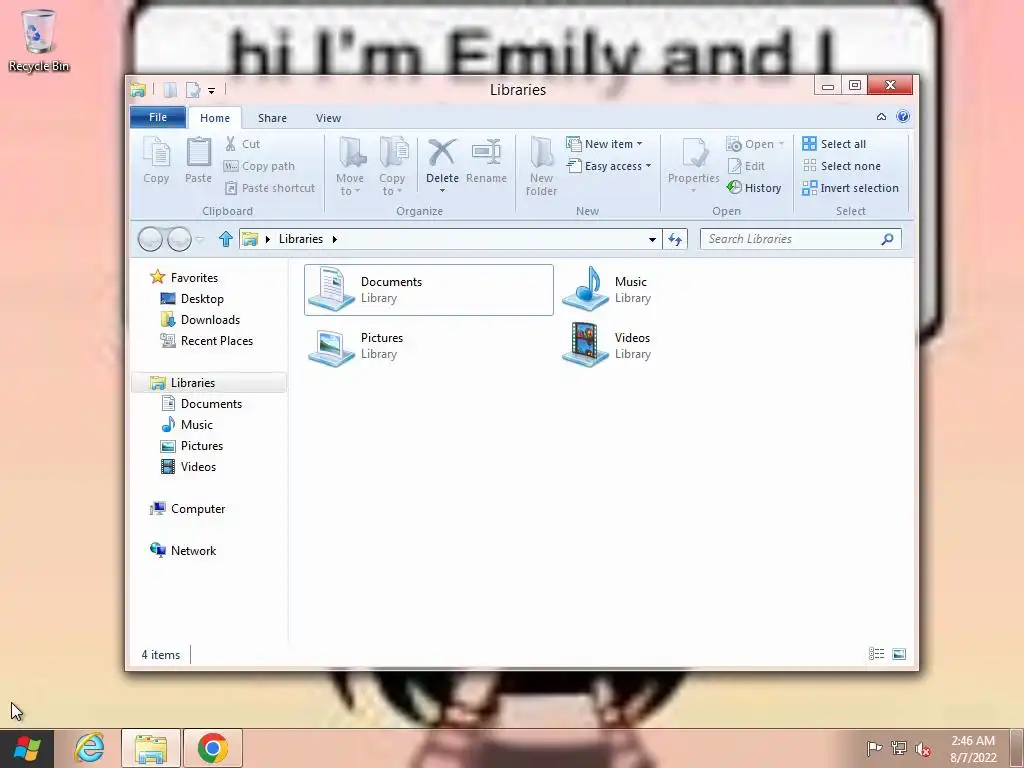
Task: Open the recent locations dropdown arrow
Action: 200,240
